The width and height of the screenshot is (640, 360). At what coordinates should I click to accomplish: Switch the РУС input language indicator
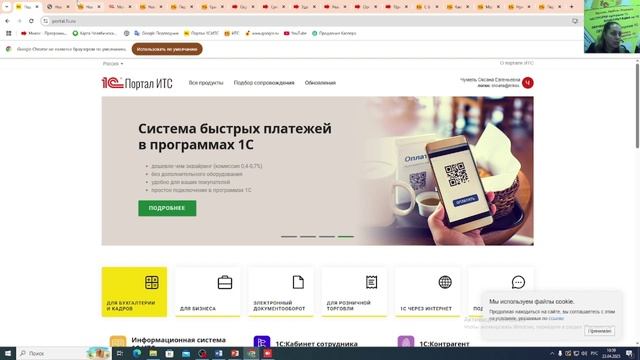point(594,353)
